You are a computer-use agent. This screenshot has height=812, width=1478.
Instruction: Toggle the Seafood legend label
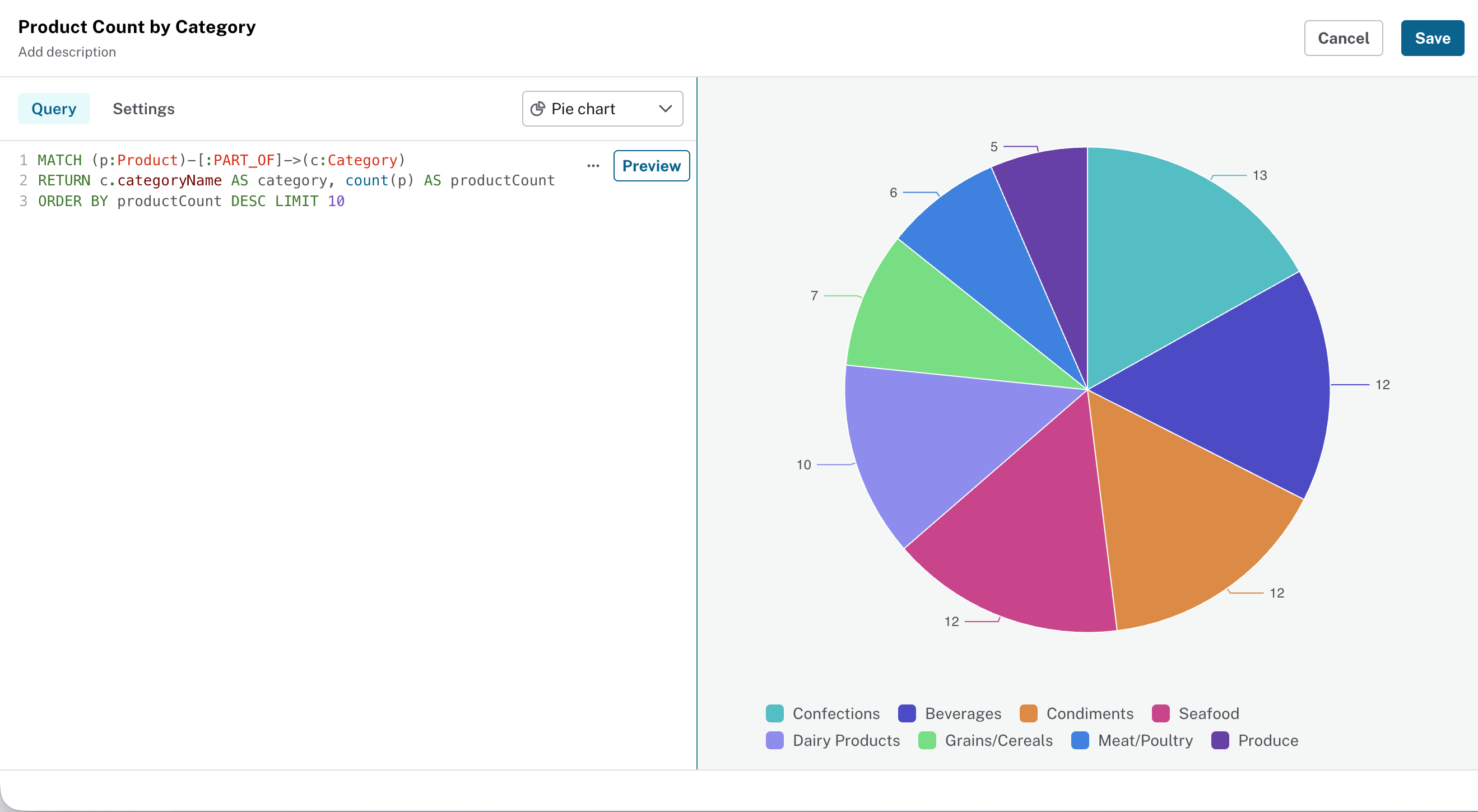[1209, 713]
